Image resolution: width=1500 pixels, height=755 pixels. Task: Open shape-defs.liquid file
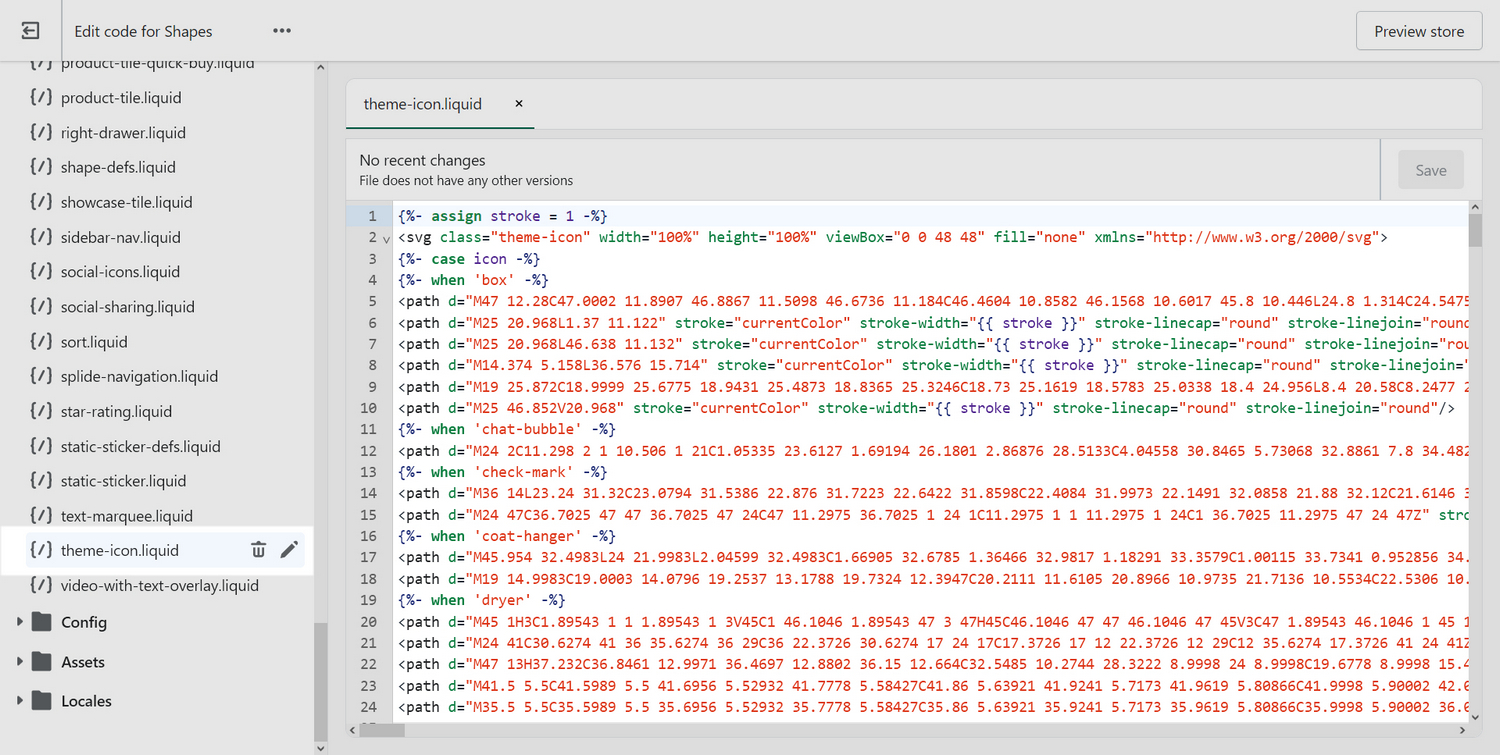click(x=118, y=167)
